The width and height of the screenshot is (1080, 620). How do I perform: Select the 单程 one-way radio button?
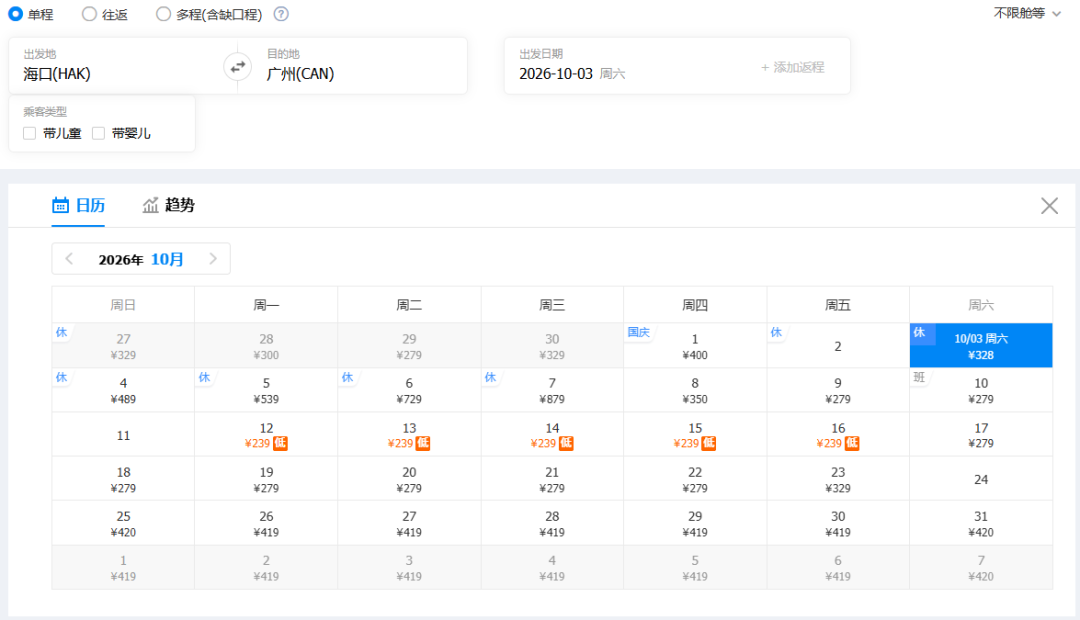pyautogui.click(x=15, y=14)
